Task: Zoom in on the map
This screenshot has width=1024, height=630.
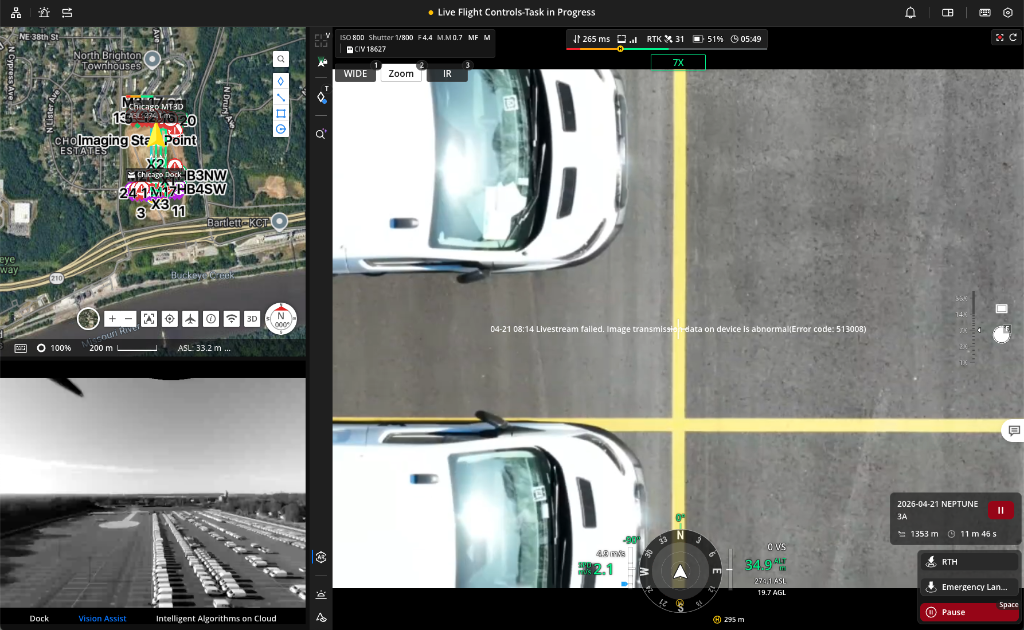Action: [x=112, y=319]
